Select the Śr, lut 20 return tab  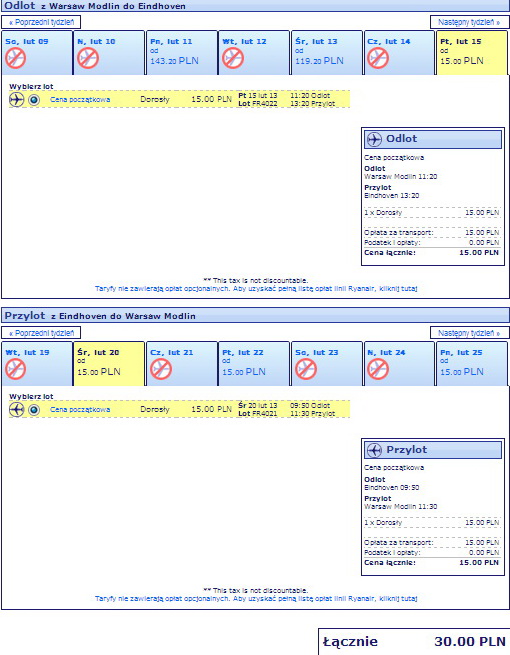pyautogui.click(x=109, y=364)
